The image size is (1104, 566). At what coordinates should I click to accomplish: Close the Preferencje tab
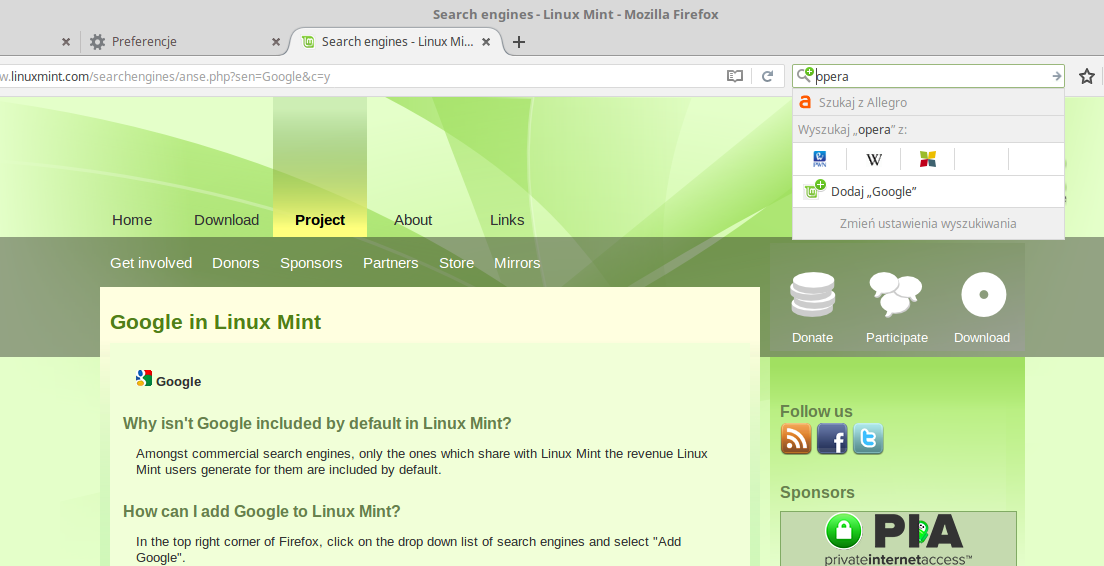coord(276,42)
